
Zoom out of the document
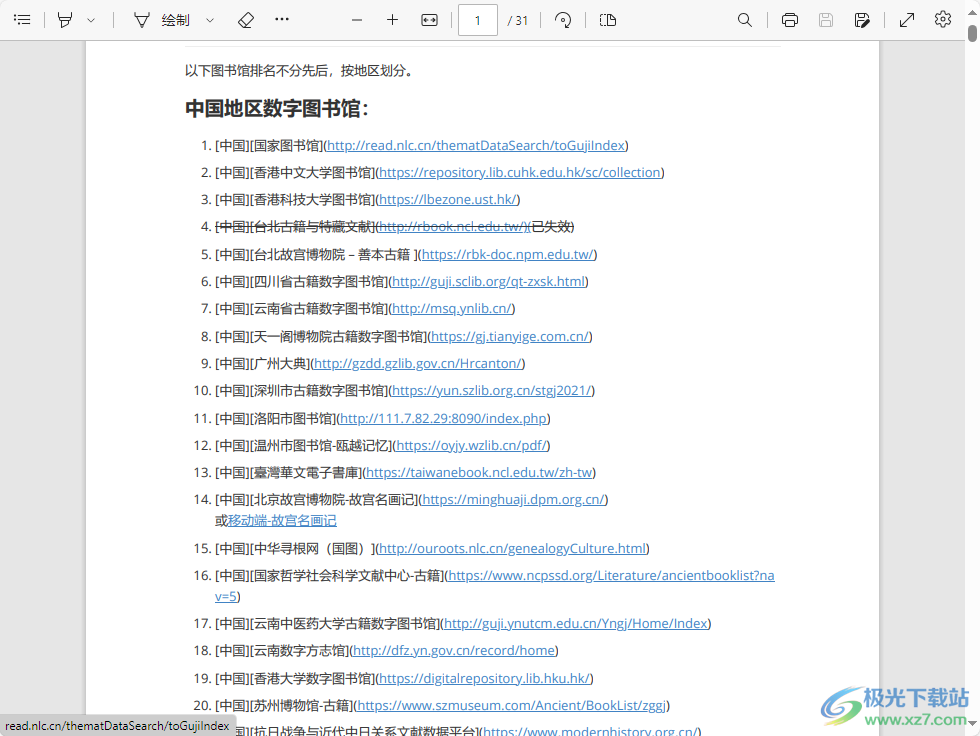[356, 19]
